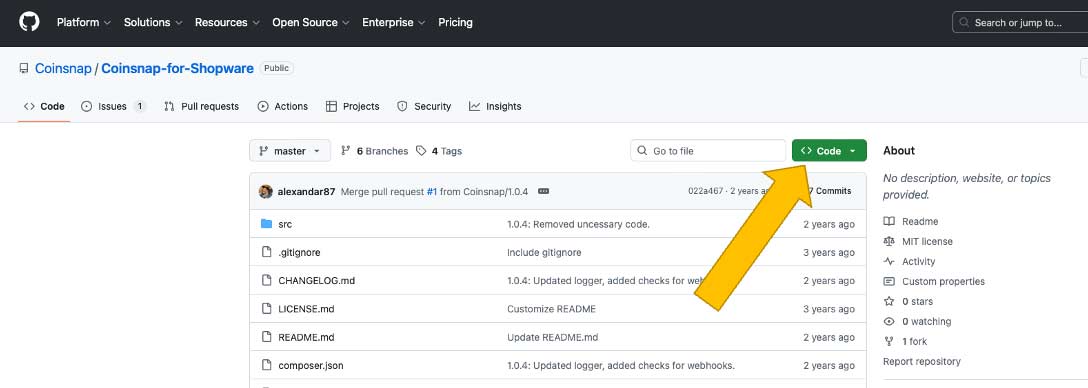Click the file icon beside LICENSE.md
1088x388 pixels.
266,308
